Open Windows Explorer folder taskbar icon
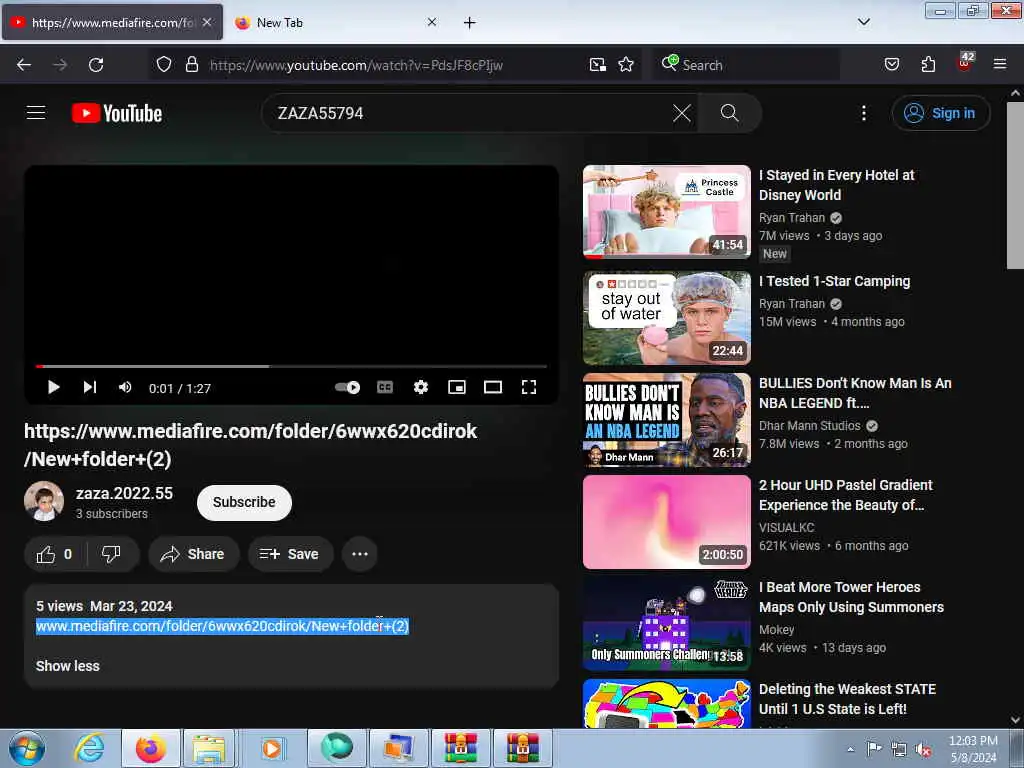1024x768 pixels. click(209, 748)
